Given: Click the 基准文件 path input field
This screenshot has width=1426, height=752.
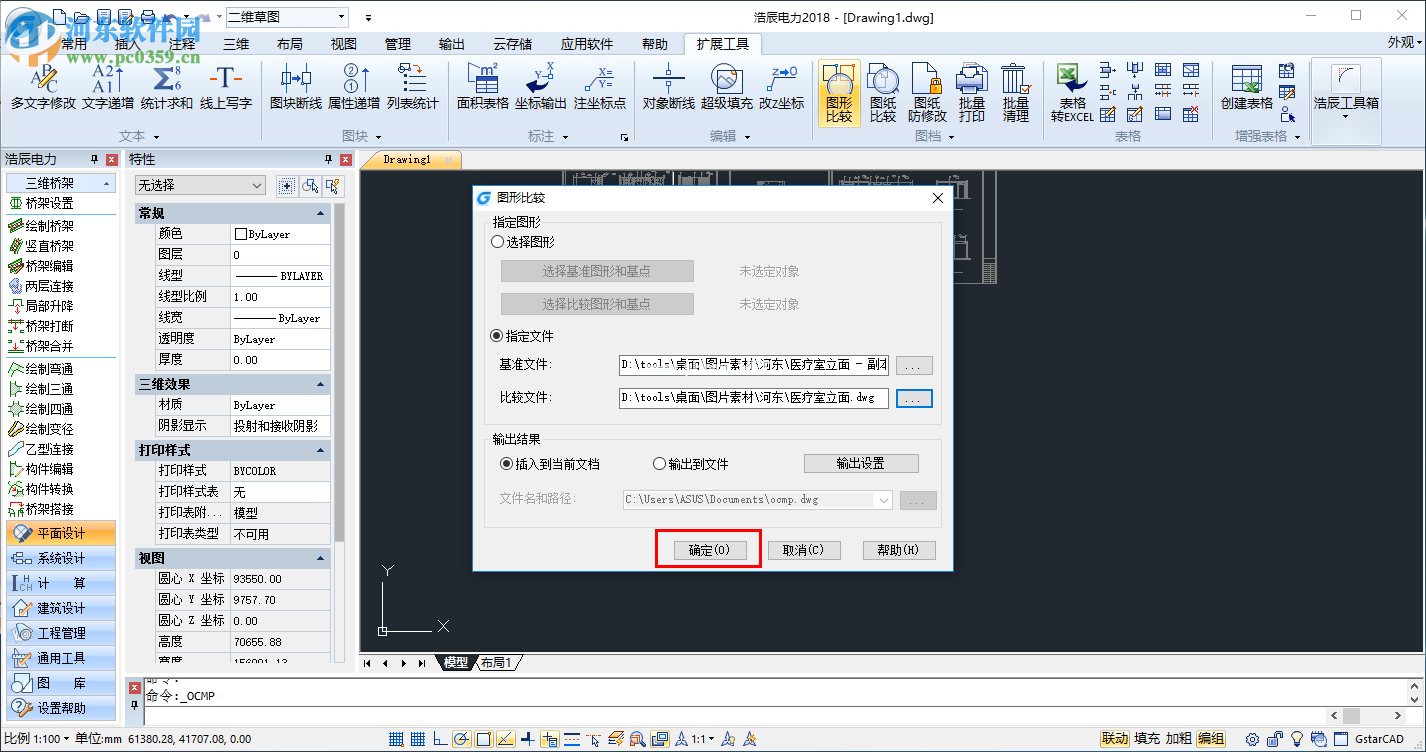Looking at the screenshot, I should tap(754, 365).
